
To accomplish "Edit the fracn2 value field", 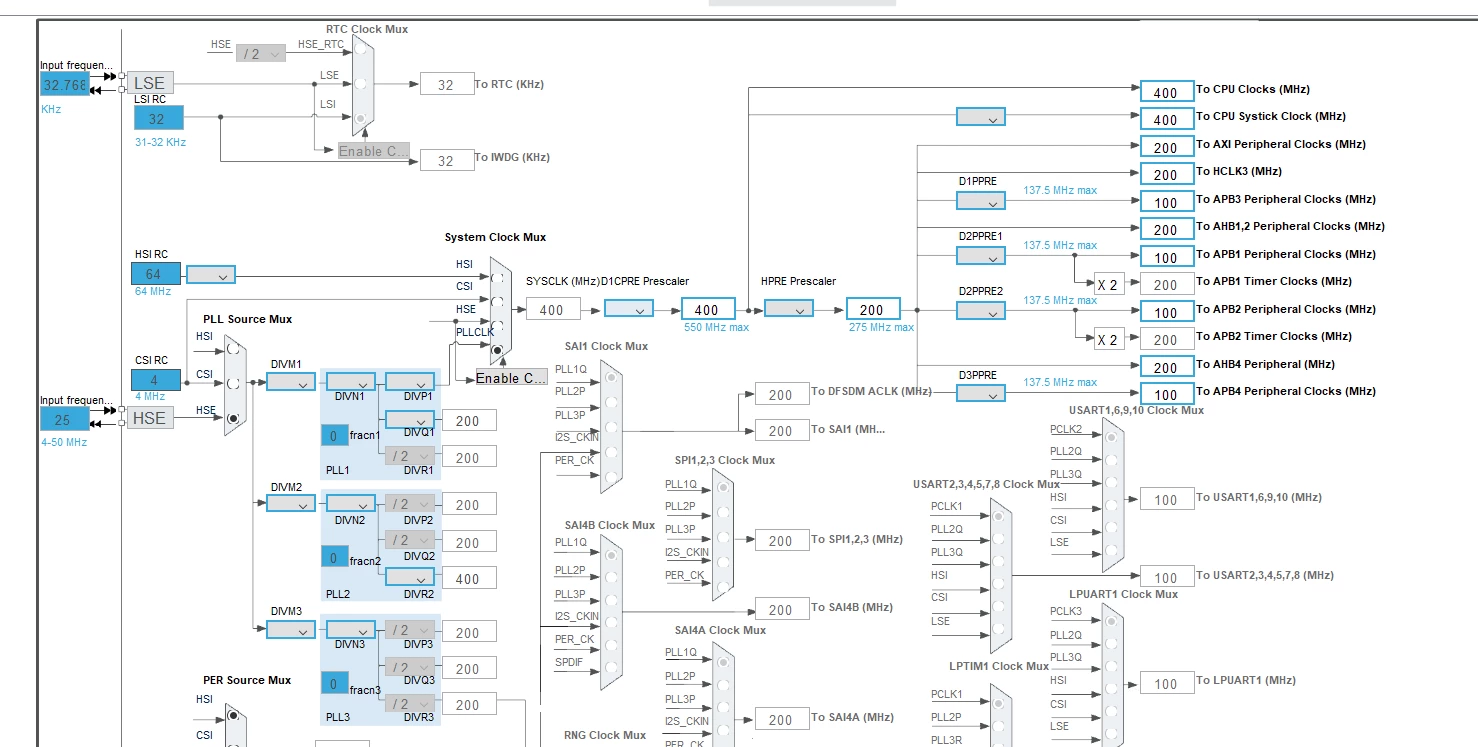I will [334, 557].
